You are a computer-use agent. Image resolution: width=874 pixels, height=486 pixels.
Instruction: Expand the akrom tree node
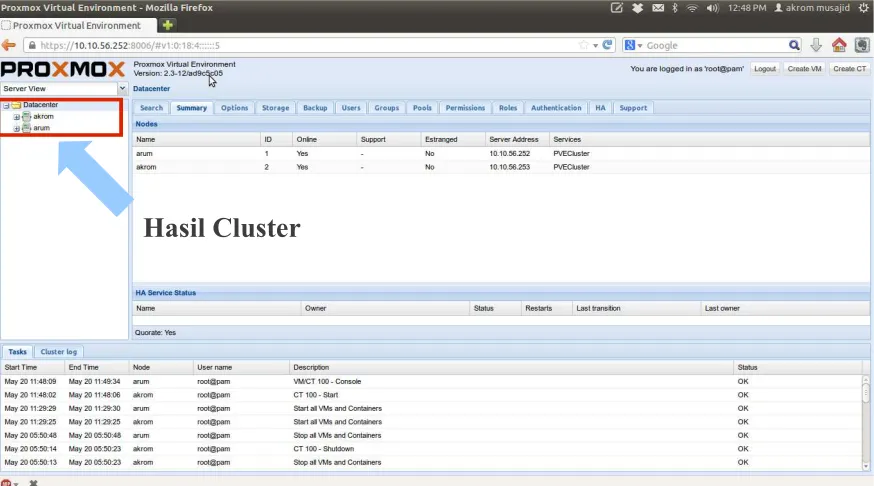tap(17, 117)
